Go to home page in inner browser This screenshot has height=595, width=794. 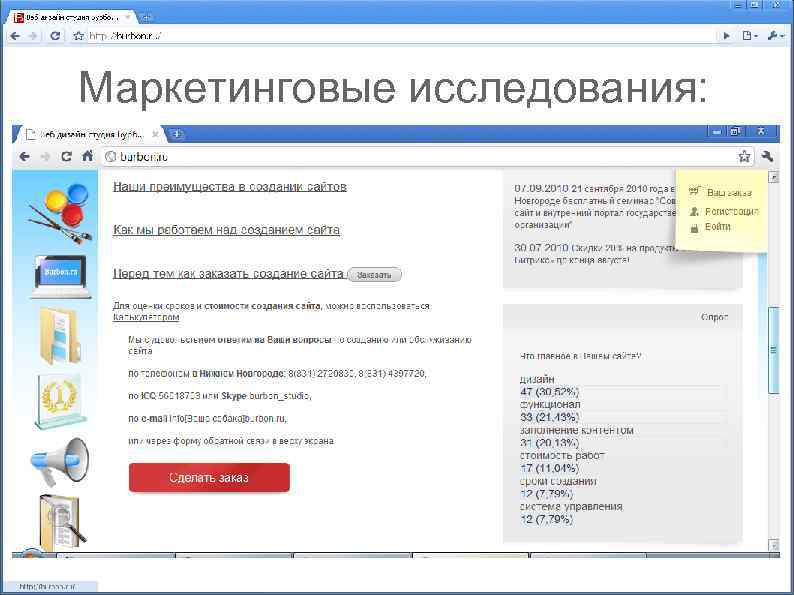(x=88, y=156)
